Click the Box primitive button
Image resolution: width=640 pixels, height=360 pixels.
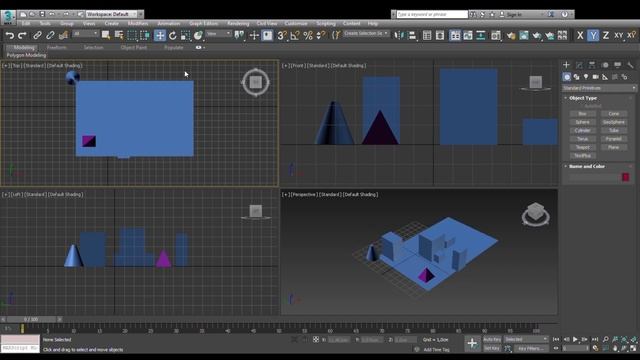pos(582,114)
